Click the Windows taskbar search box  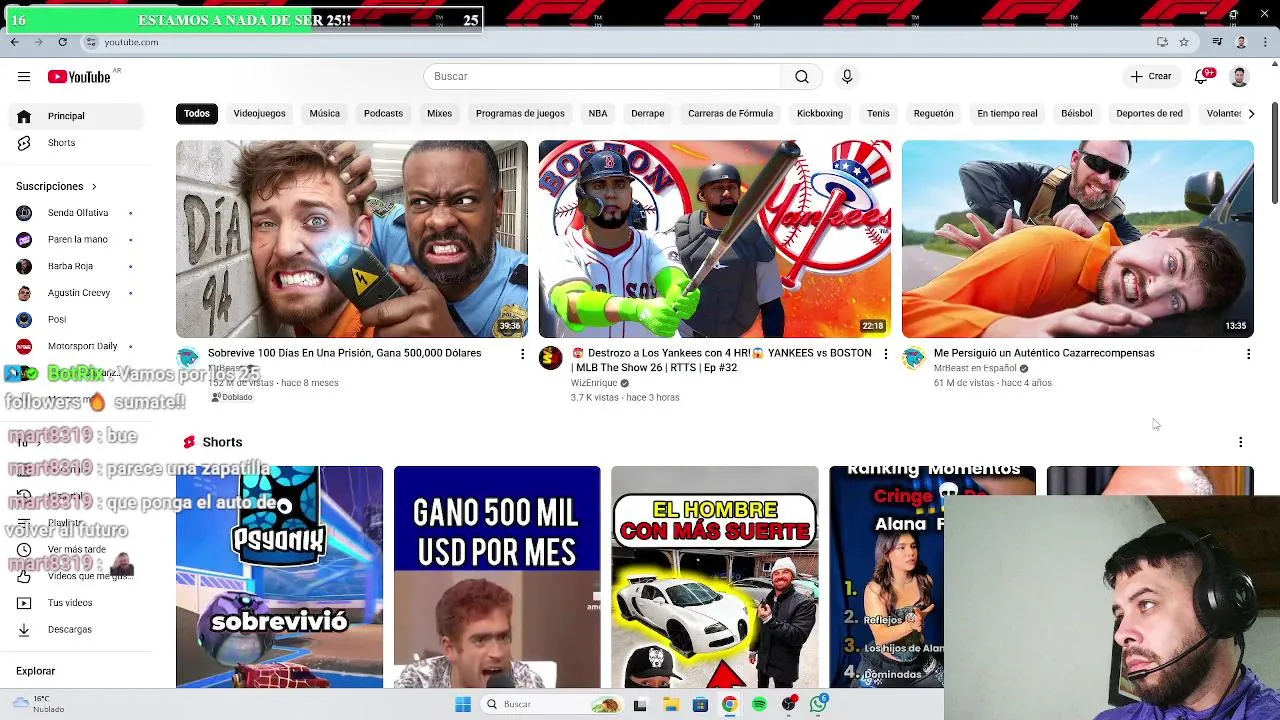tap(550, 705)
